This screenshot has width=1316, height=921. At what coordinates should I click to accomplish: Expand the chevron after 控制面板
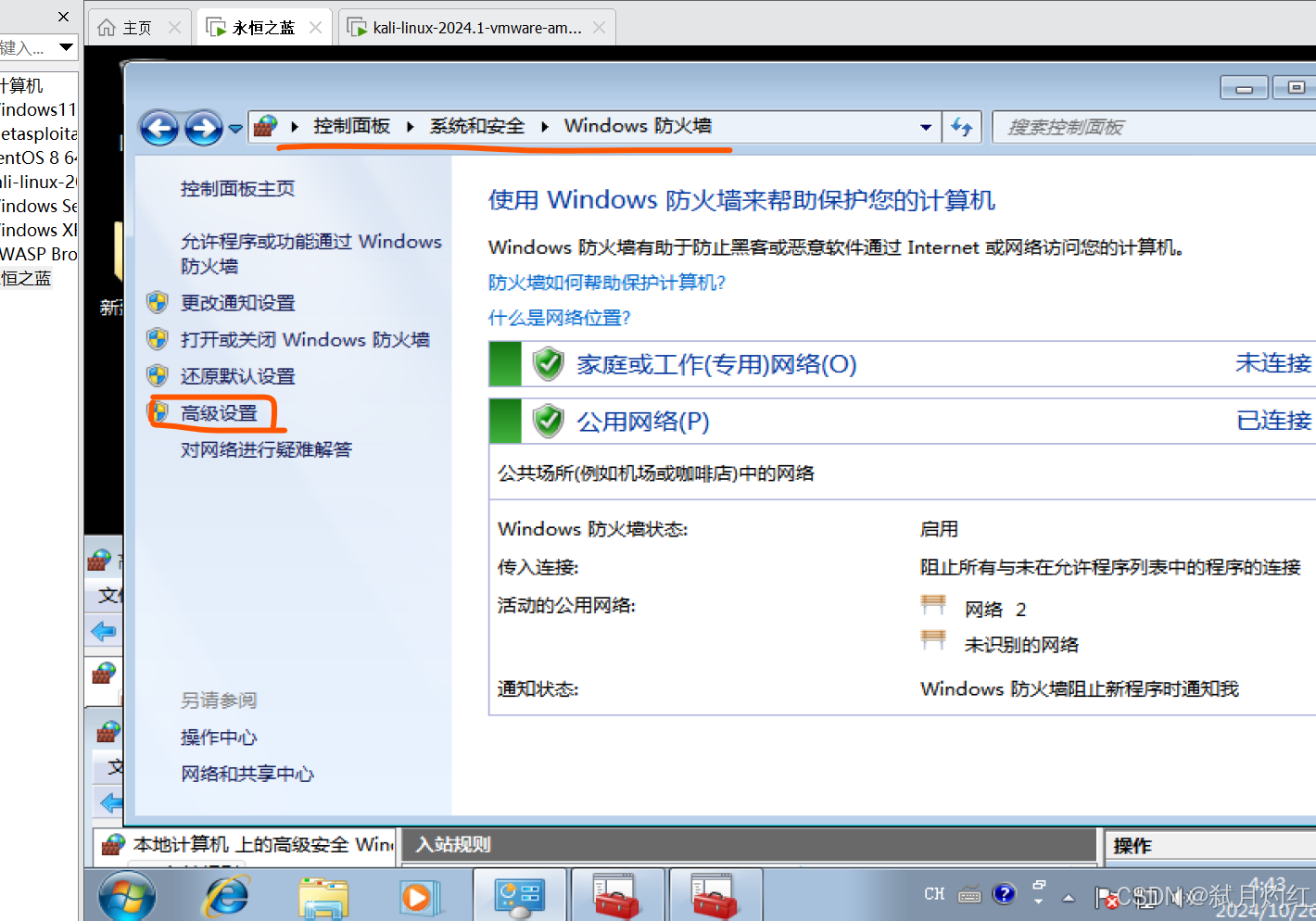pyautogui.click(x=410, y=127)
